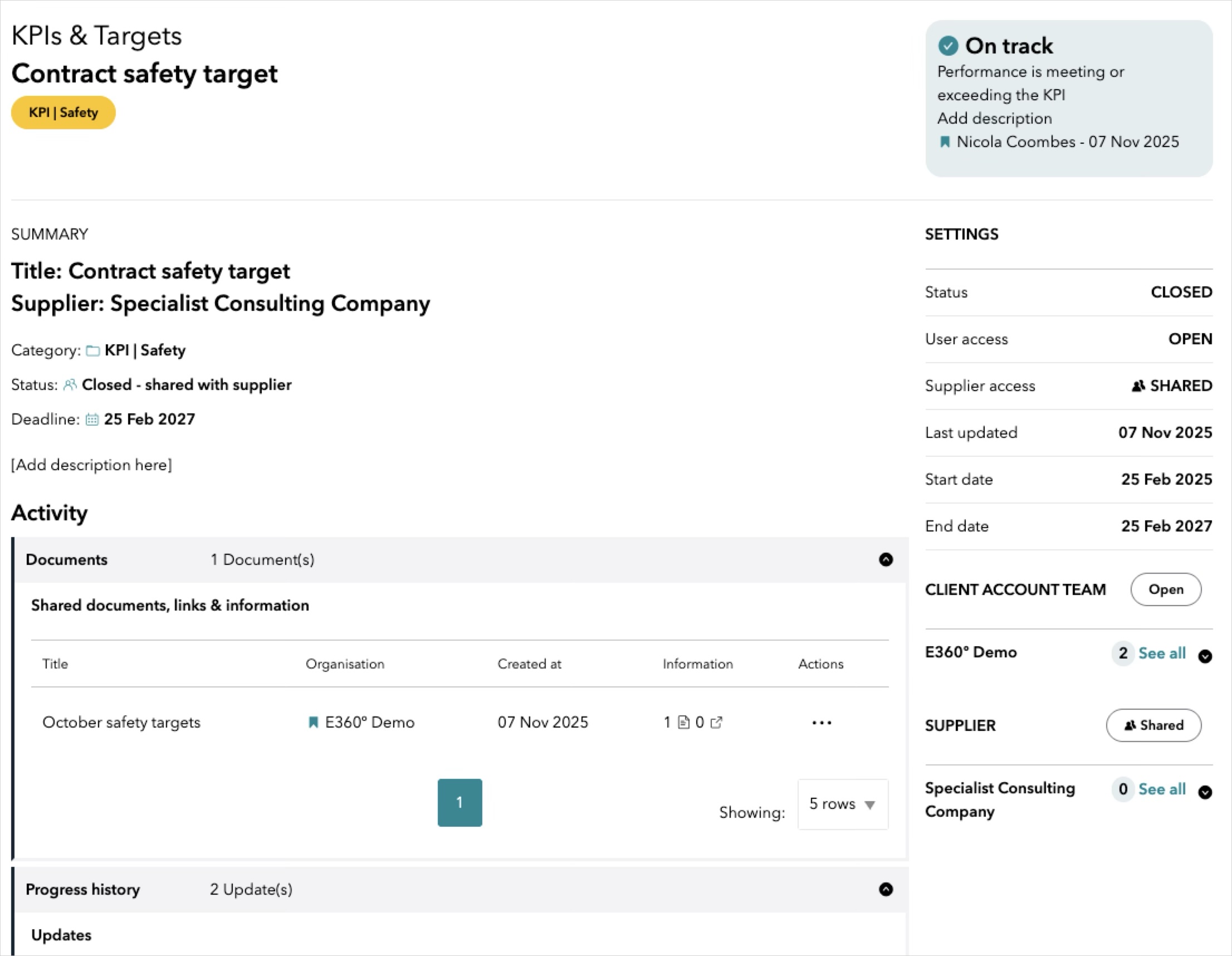Go to page 1 of documents
The image size is (1232, 956).
(x=459, y=803)
